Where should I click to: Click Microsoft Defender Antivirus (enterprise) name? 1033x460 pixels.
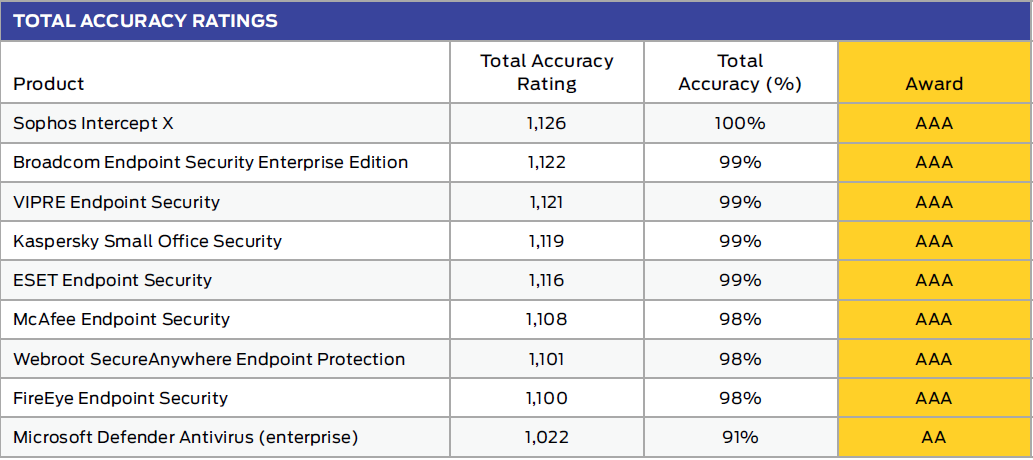(x=185, y=437)
